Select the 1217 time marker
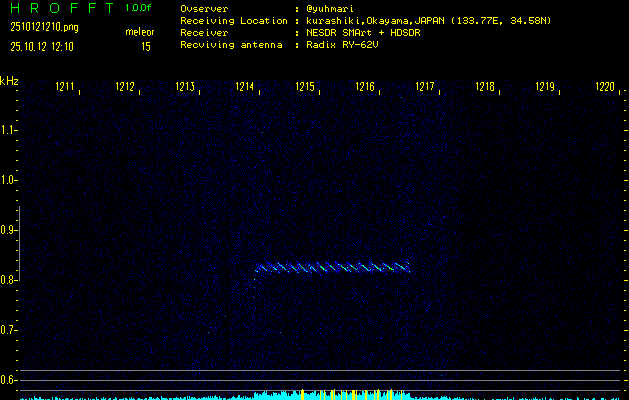Screen dimensions: 629x400 coord(425,88)
